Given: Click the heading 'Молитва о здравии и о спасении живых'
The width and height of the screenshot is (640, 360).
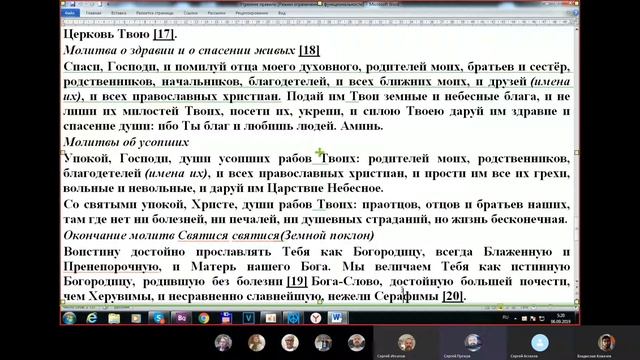Looking at the screenshot, I should point(179,50).
